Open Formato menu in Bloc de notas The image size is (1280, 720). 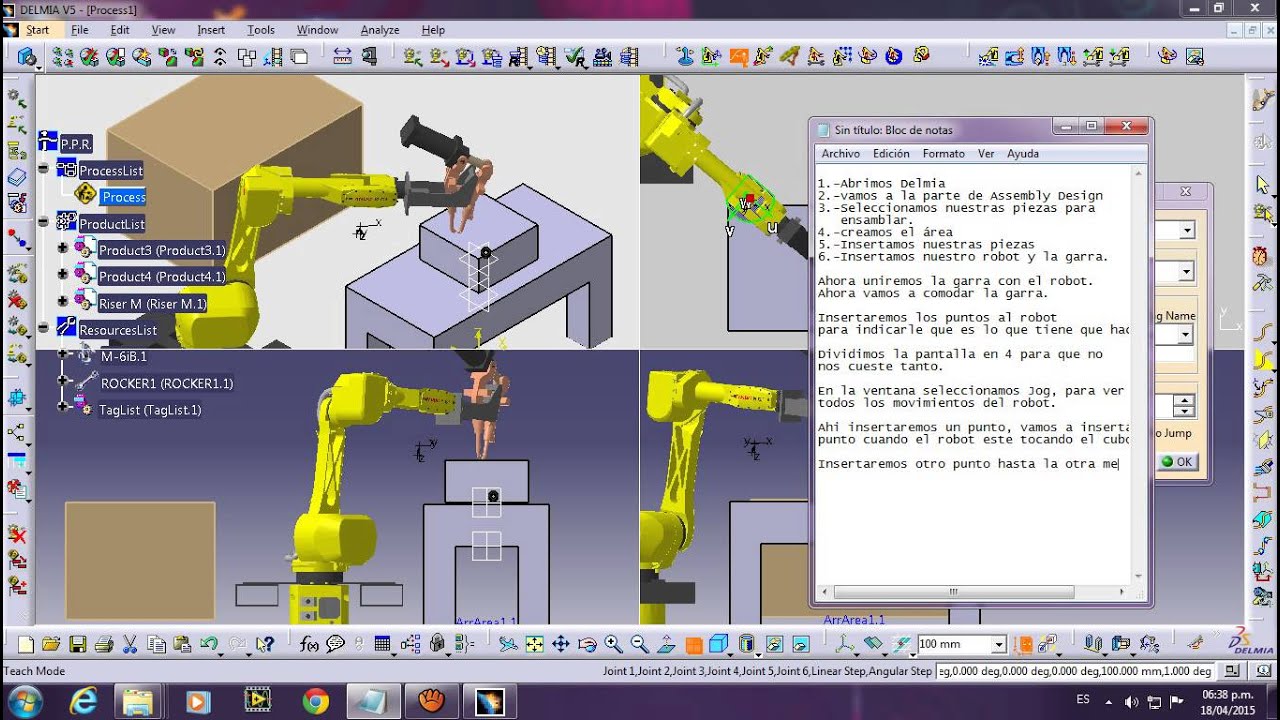click(x=944, y=153)
